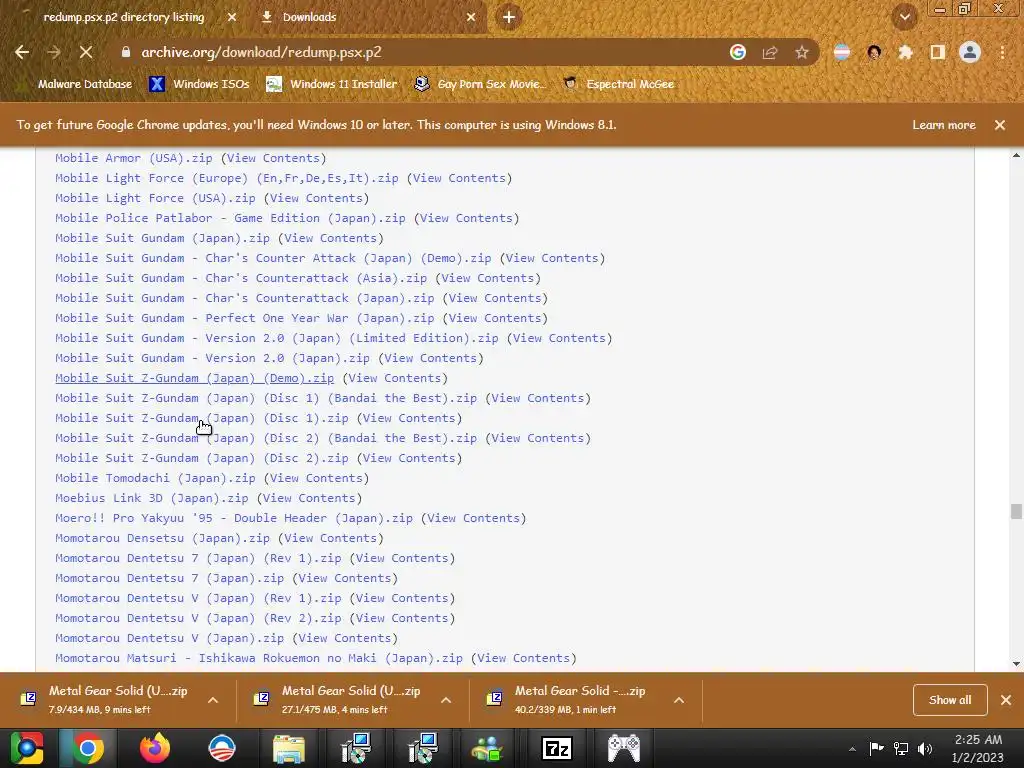Close the downloads shelf
1024x768 pixels.
click(1006, 700)
